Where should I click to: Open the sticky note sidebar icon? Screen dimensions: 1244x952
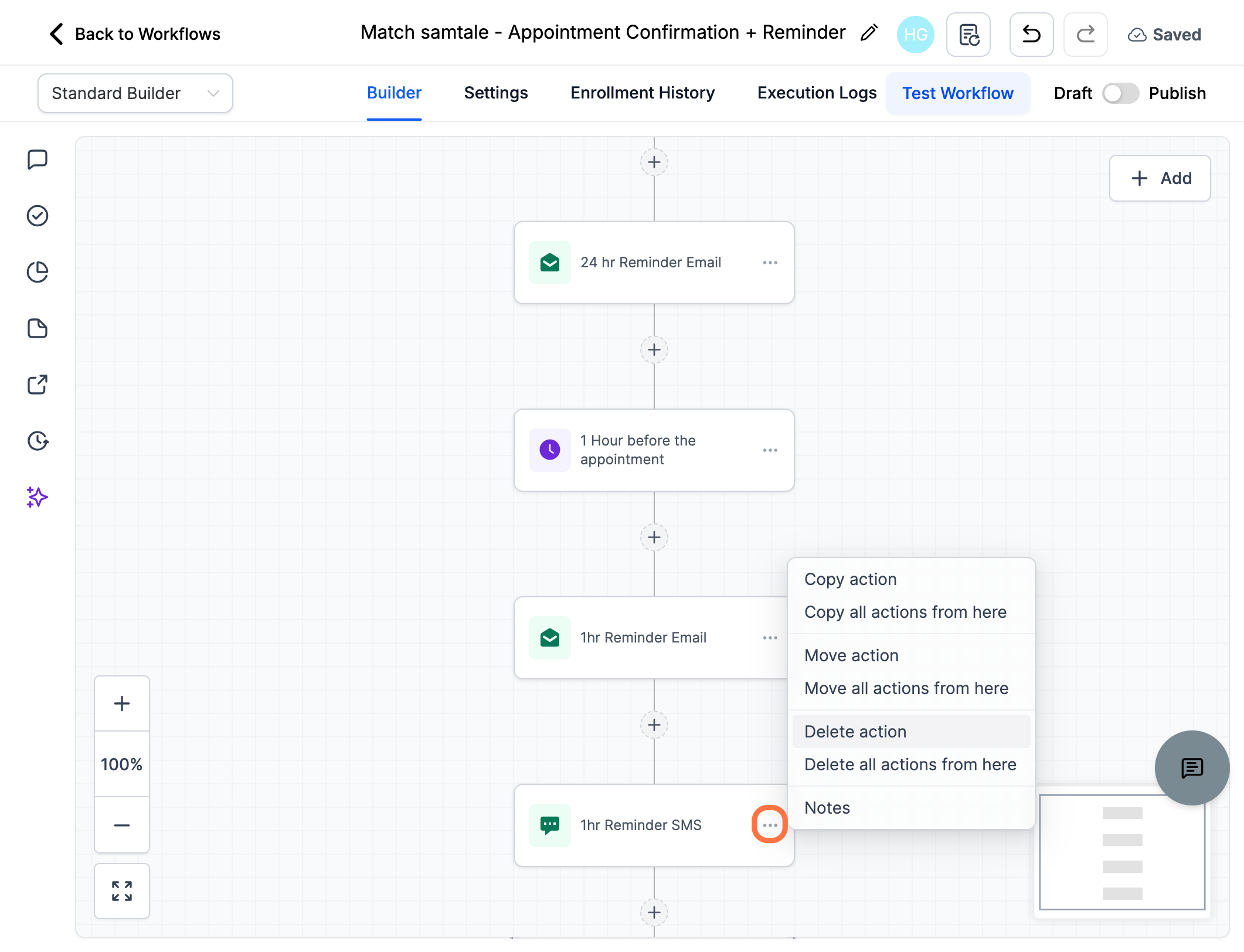(38, 328)
